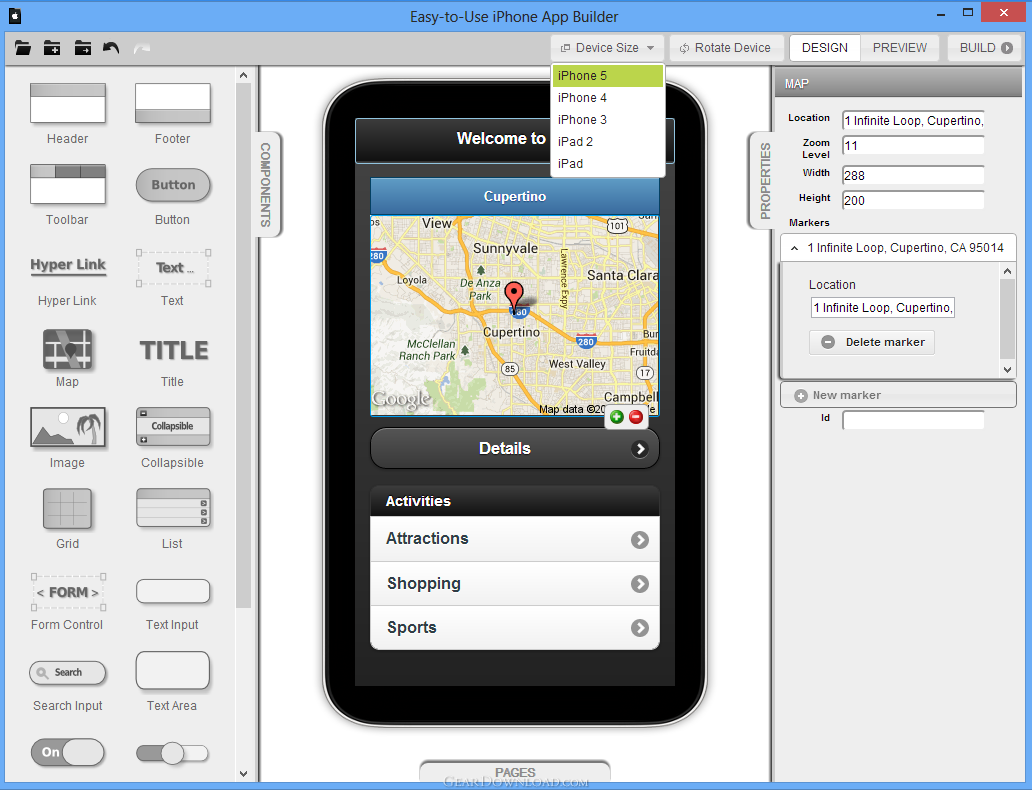Open the Sports list item
1032x790 pixels.
click(x=515, y=627)
